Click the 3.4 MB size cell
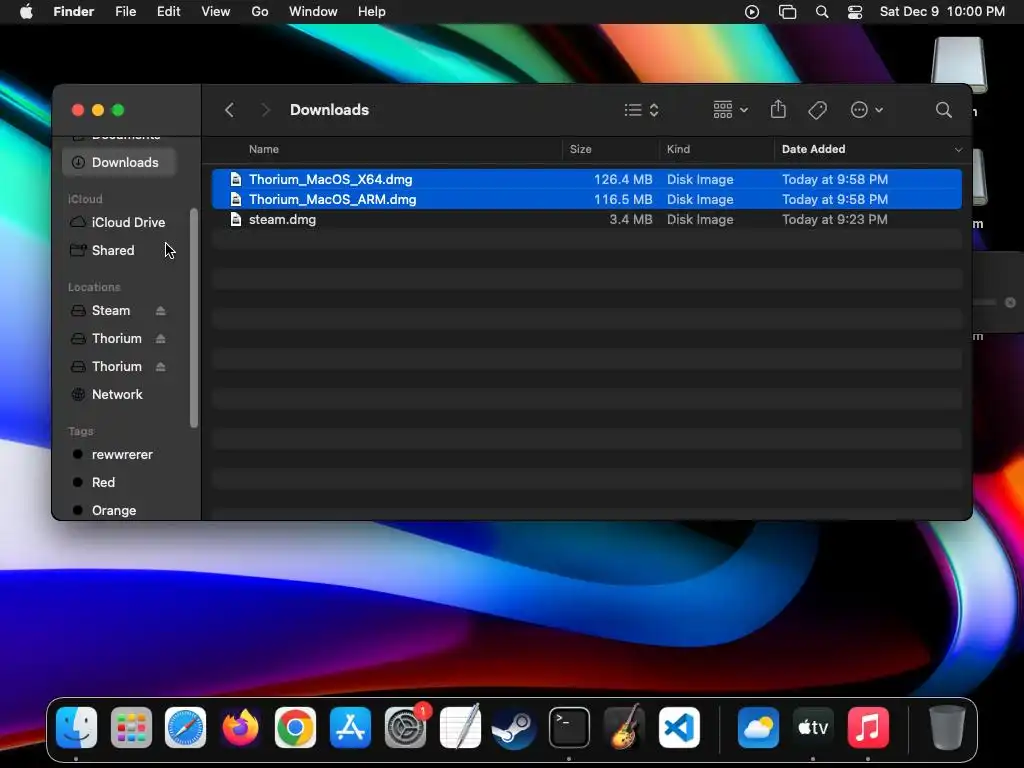 tap(630, 220)
